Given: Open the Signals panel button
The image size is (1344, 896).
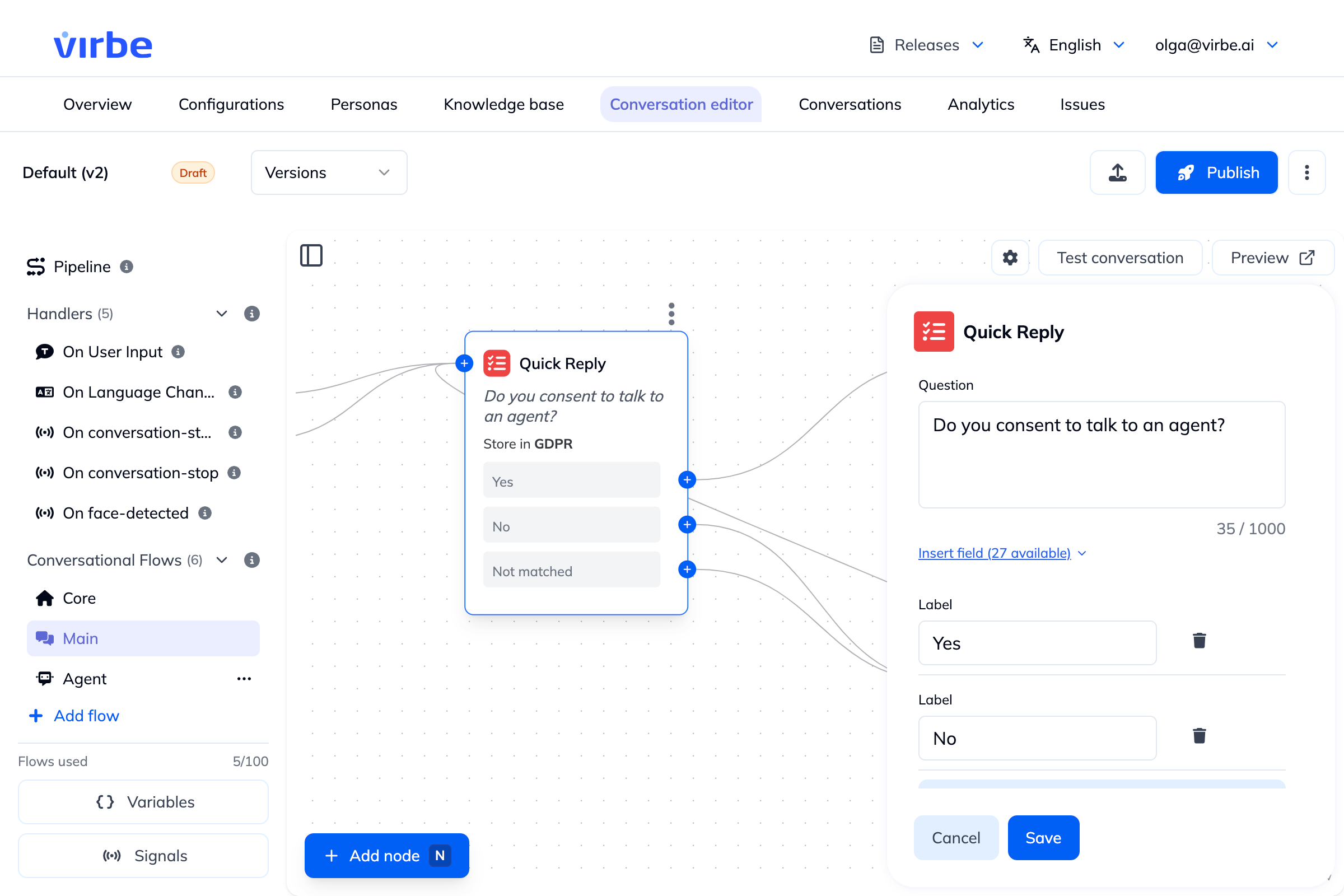Looking at the screenshot, I should pyautogui.click(x=143, y=856).
